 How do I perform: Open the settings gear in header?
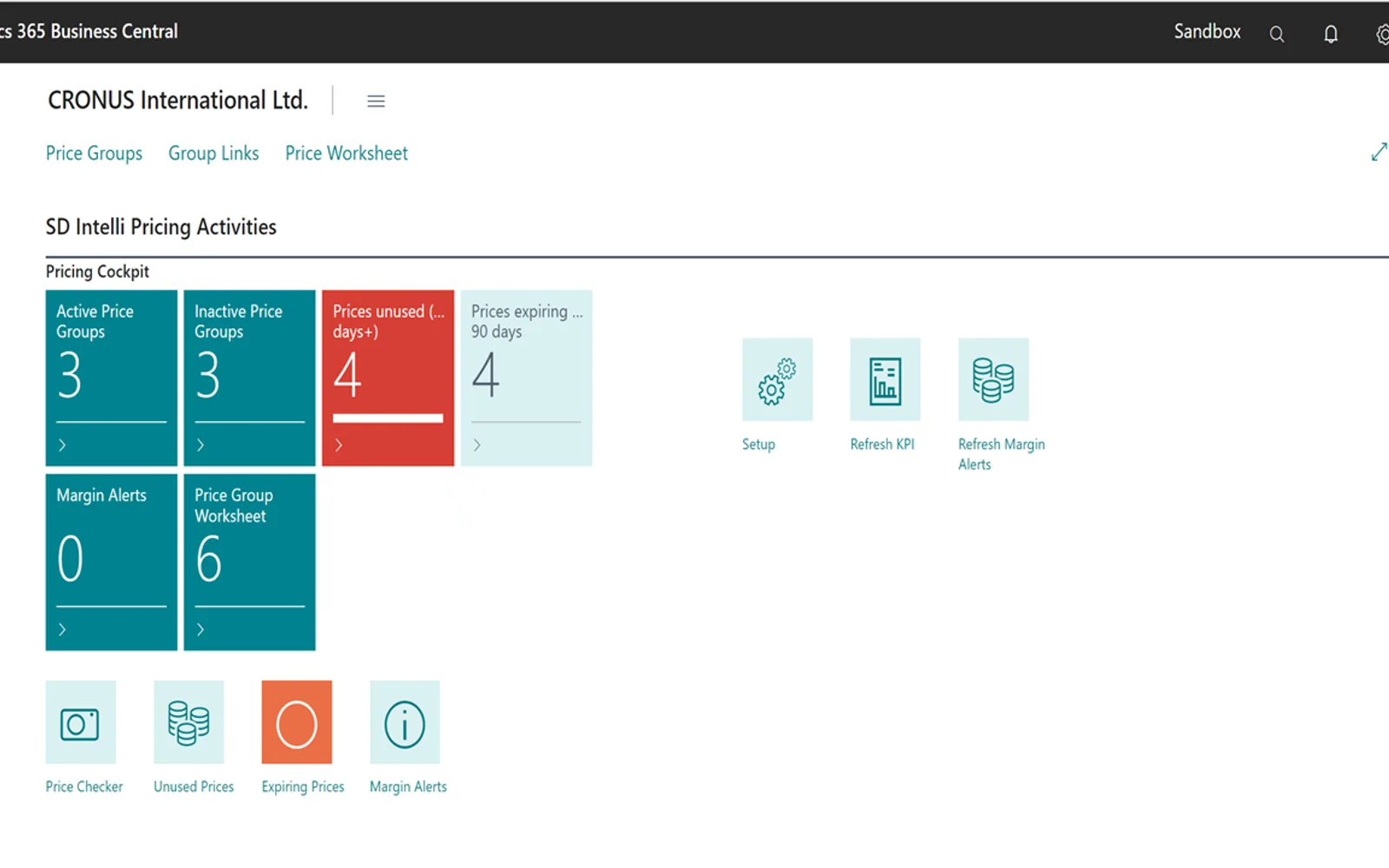1382,35
